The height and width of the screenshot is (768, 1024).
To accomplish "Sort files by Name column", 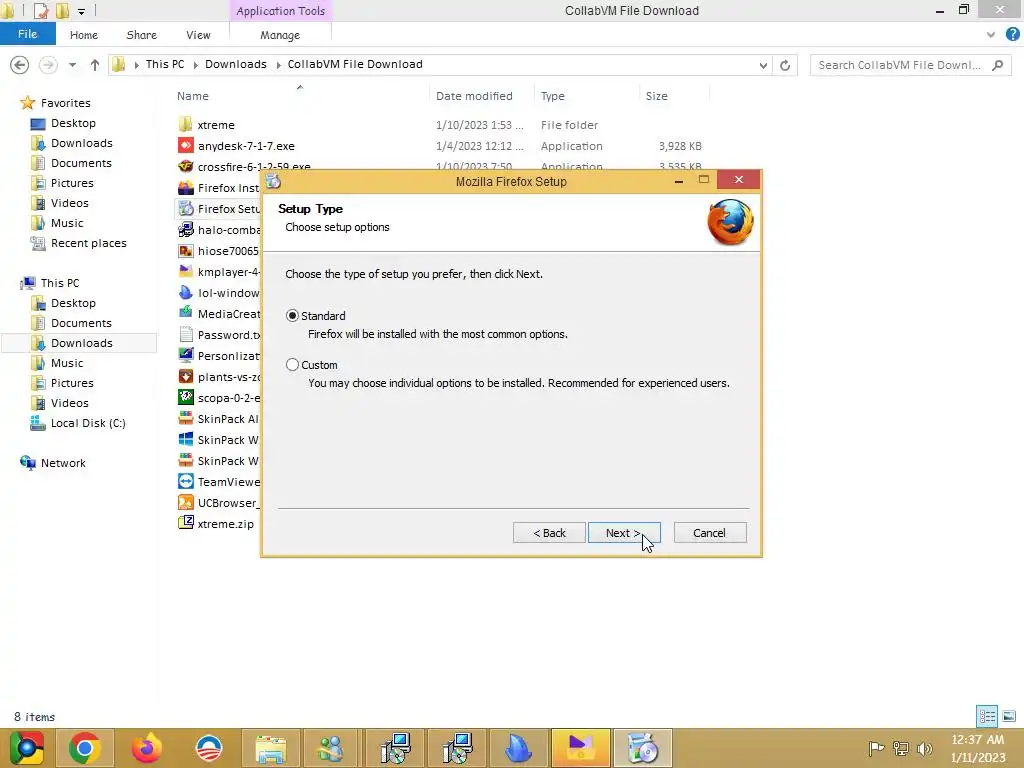I will click(193, 96).
